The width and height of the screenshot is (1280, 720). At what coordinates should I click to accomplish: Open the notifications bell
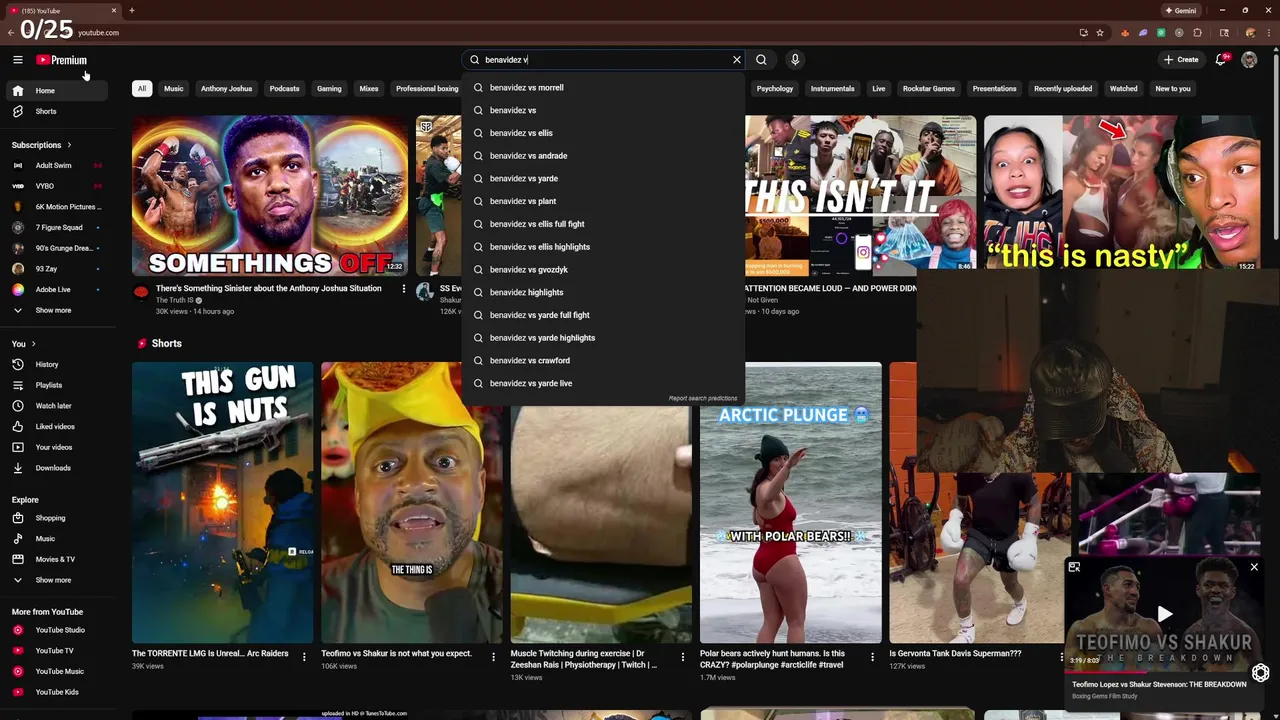[1220, 60]
